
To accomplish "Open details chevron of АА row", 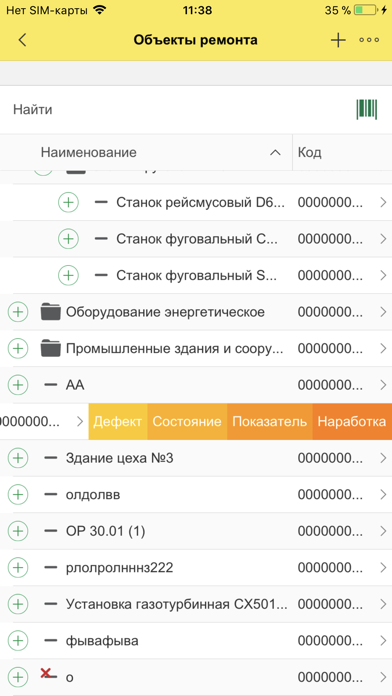I will pyautogui.click(x=384, y=384).
